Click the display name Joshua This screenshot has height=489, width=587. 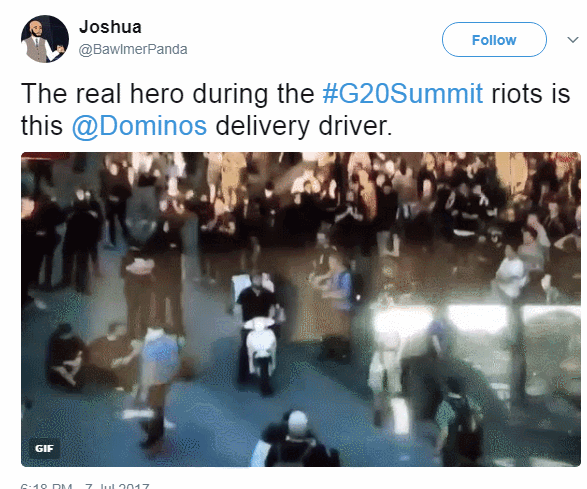coord(110,27)
